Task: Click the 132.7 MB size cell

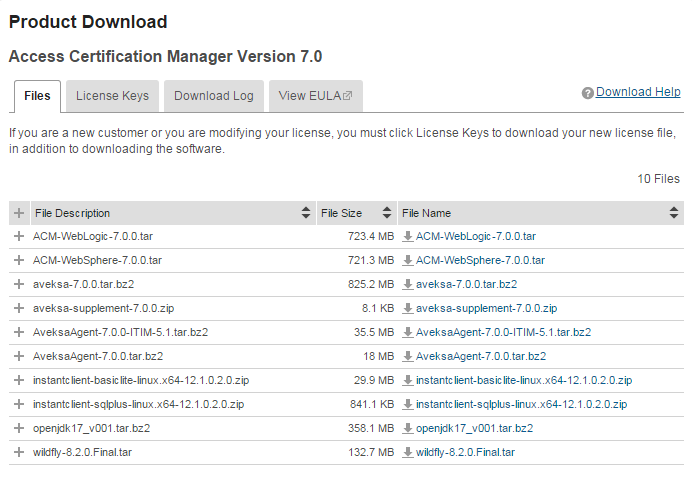Action: [371, 452]
